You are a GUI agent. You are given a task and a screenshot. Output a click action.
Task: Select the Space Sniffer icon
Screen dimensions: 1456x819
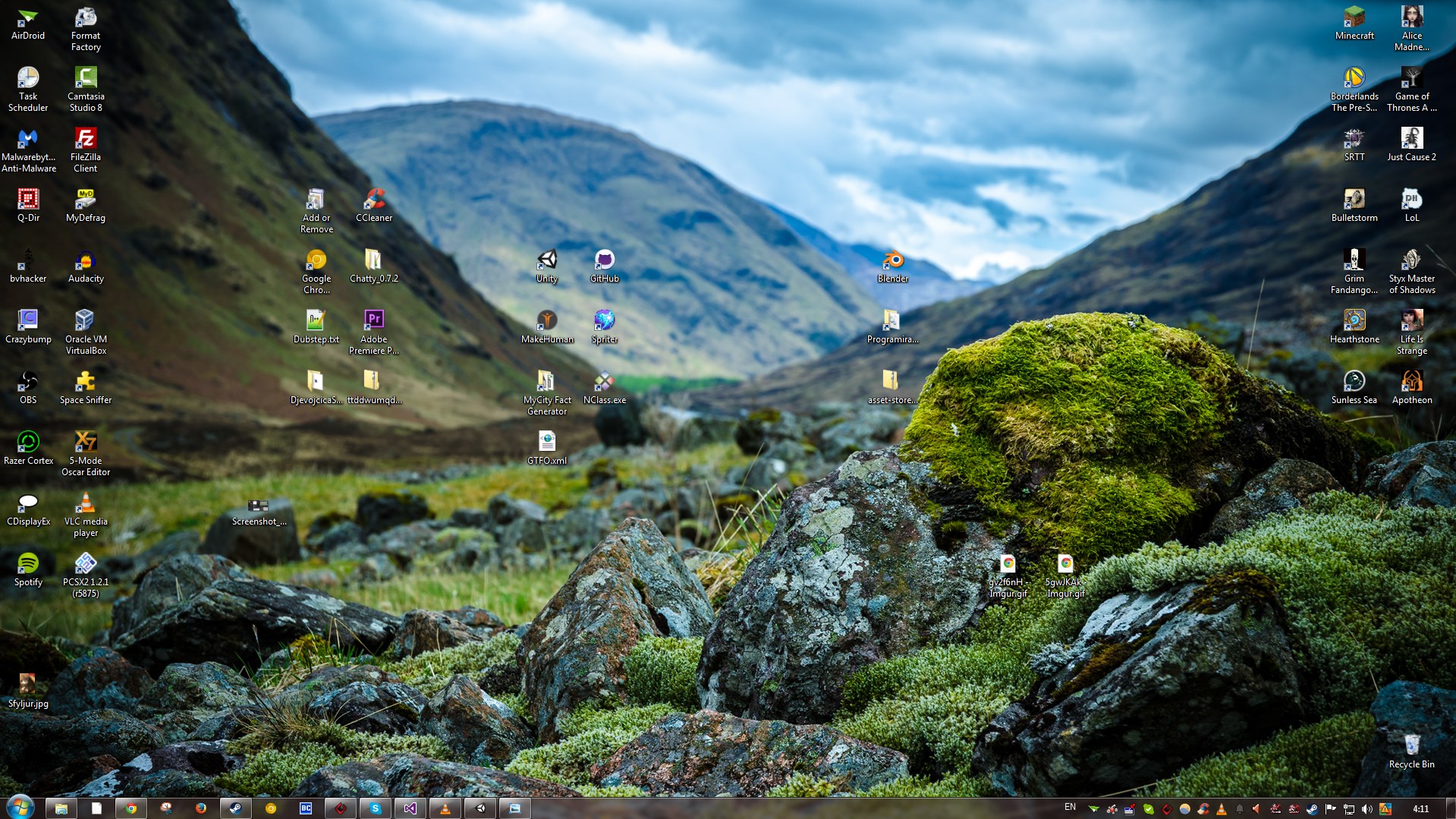pos(86,388)
